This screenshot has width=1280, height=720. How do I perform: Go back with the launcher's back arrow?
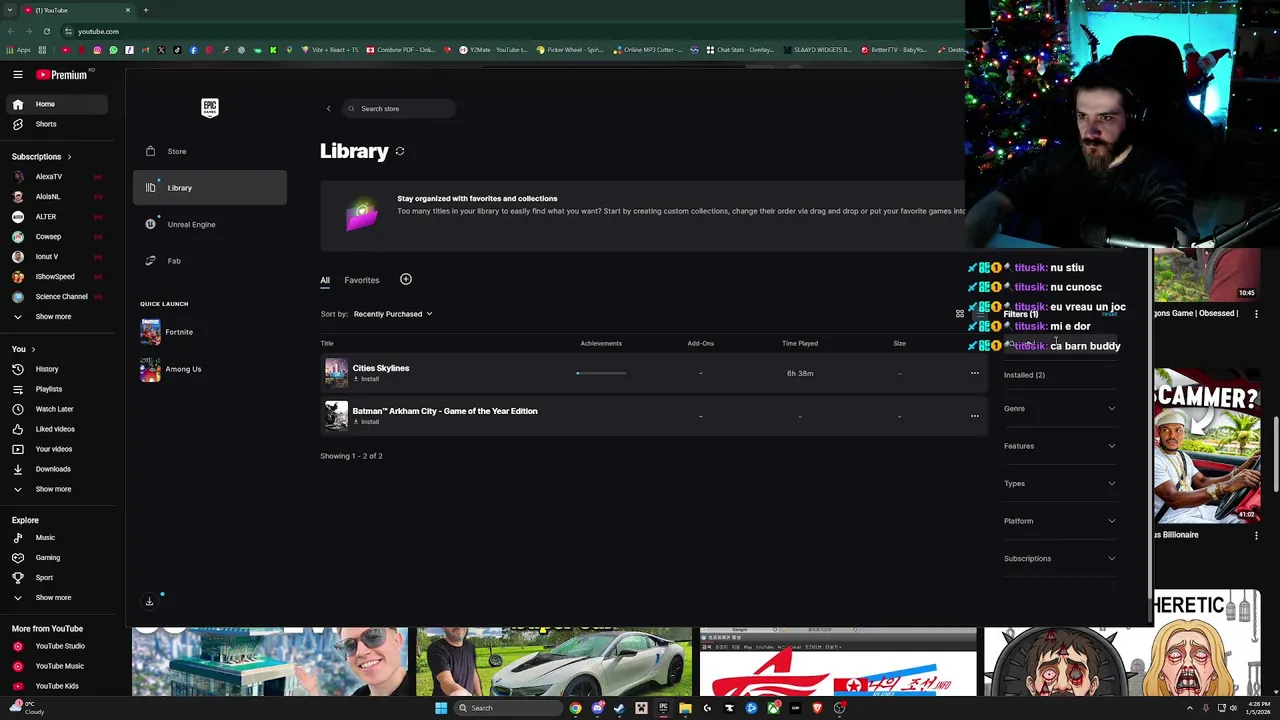(328, 109)
